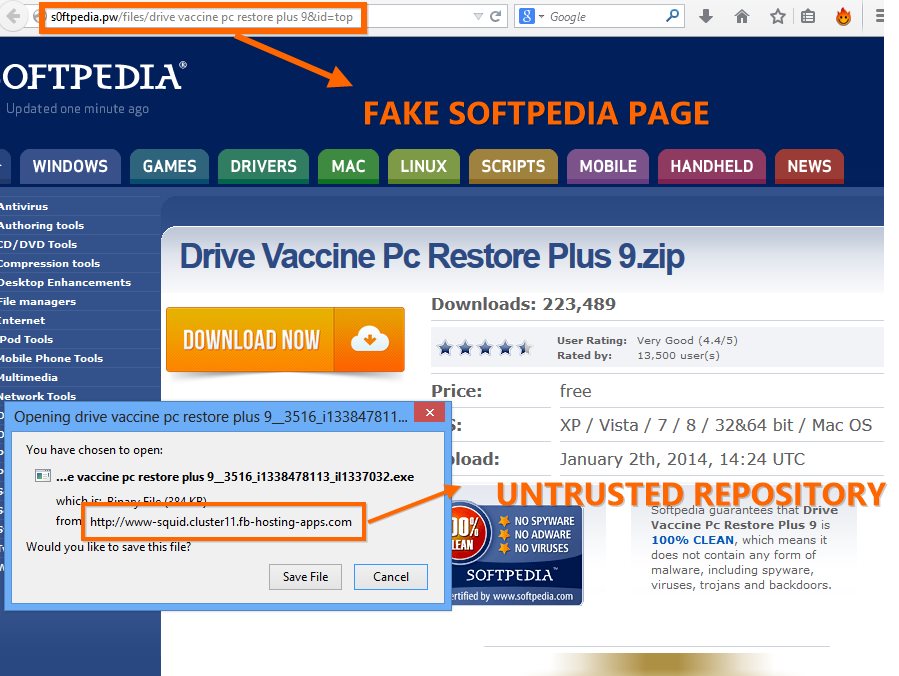Image resolution: width=899 pixels, height=676 pixels.
Task: Click the exe filename in the dialog
Action: point(234,476)
